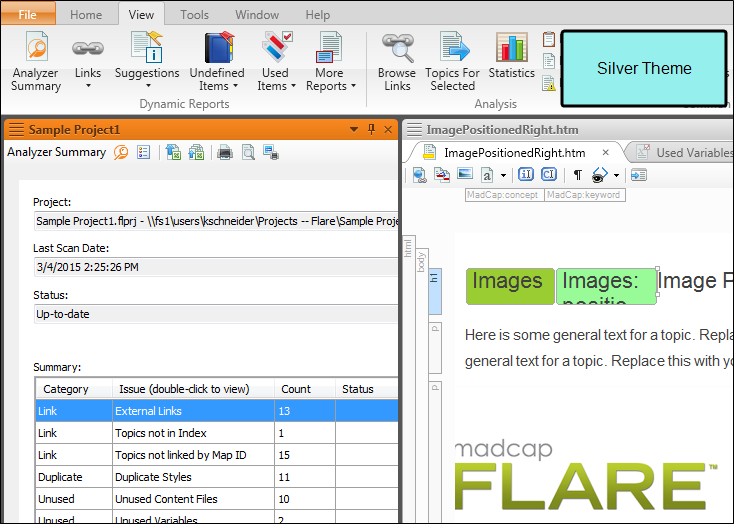The height and width of the screenshot is (524, 734).
Task: Open the Help ribbon tab
Action: 317,15
